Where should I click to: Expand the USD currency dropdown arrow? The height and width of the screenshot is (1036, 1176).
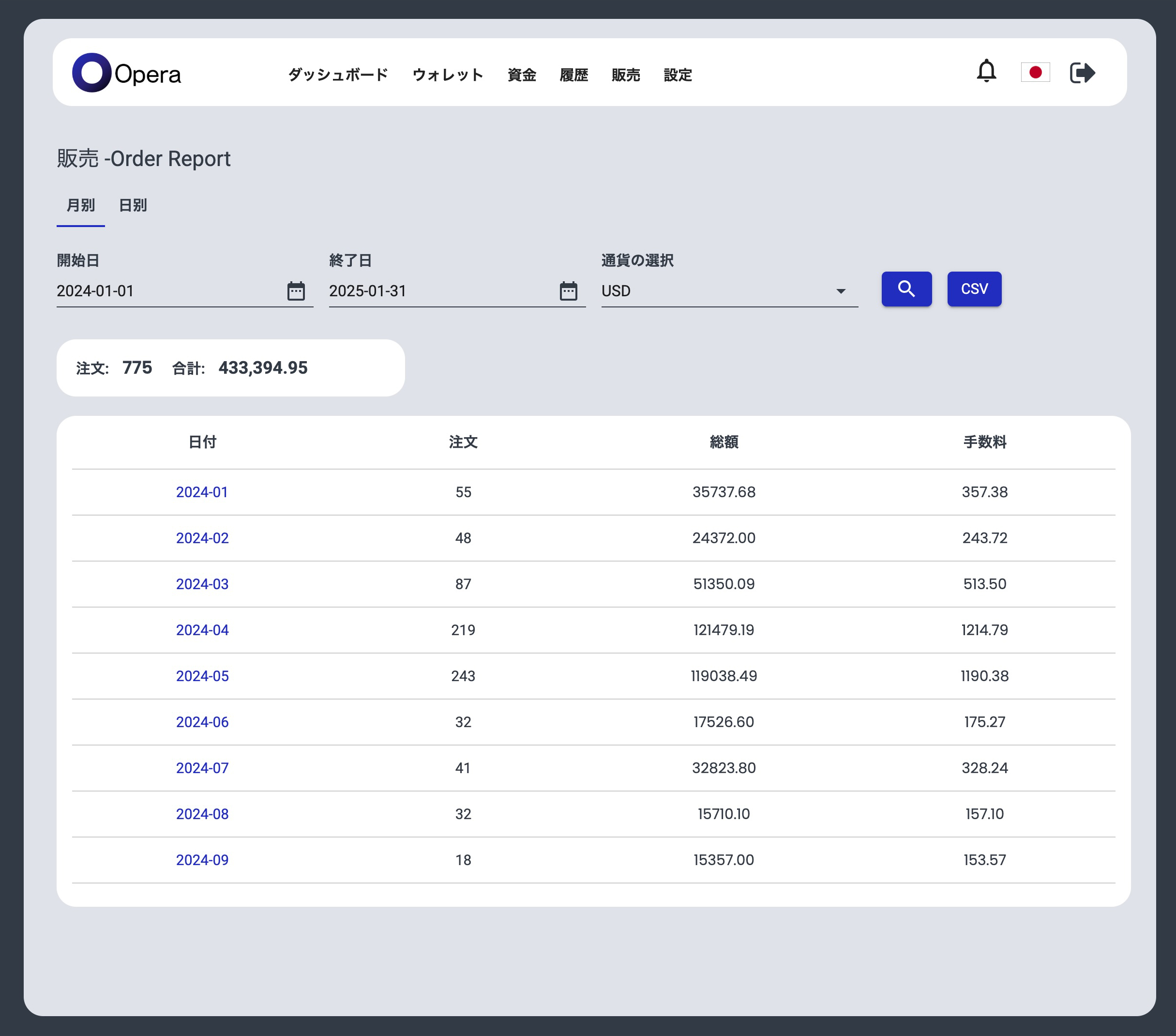click(x=841, y=291)
